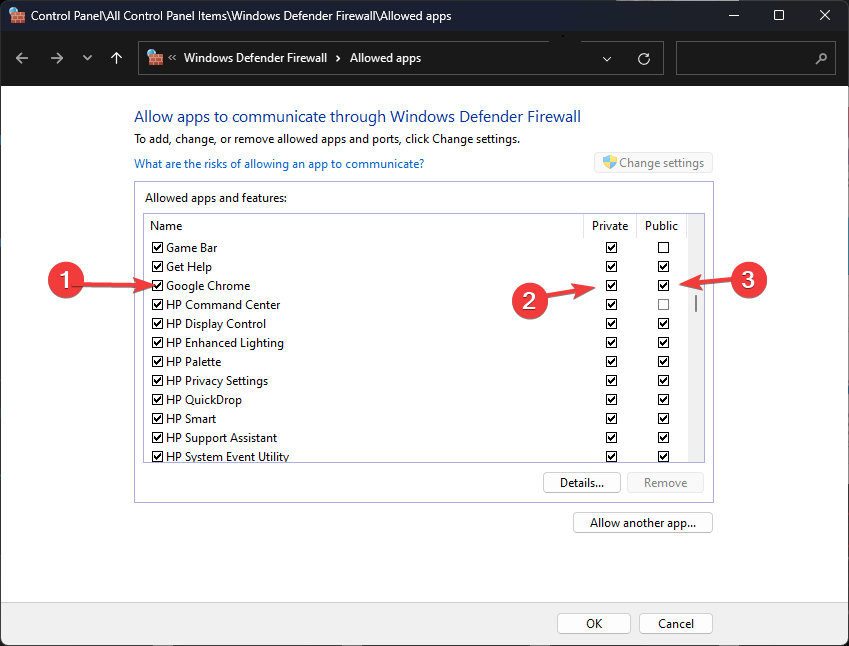The height and width of the screenshot is (646, 849).
Task: Toggle Google Chrome Public checkbox
Action: point(663,285)
